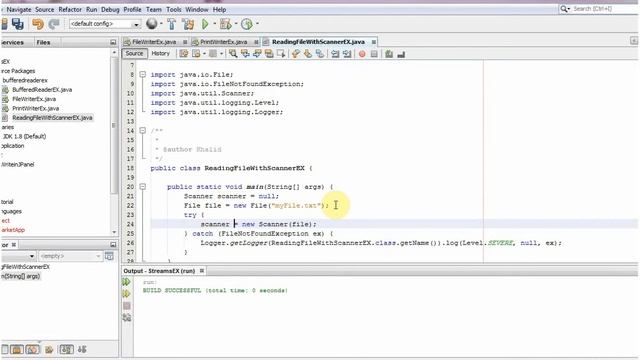Clean and build the project
Screen dimensions: 640x360
(188, 24)
